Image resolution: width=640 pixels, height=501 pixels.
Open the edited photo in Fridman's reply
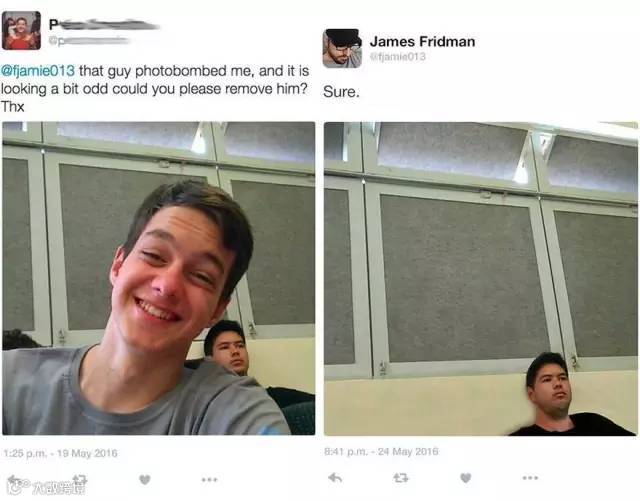[481, 278]
